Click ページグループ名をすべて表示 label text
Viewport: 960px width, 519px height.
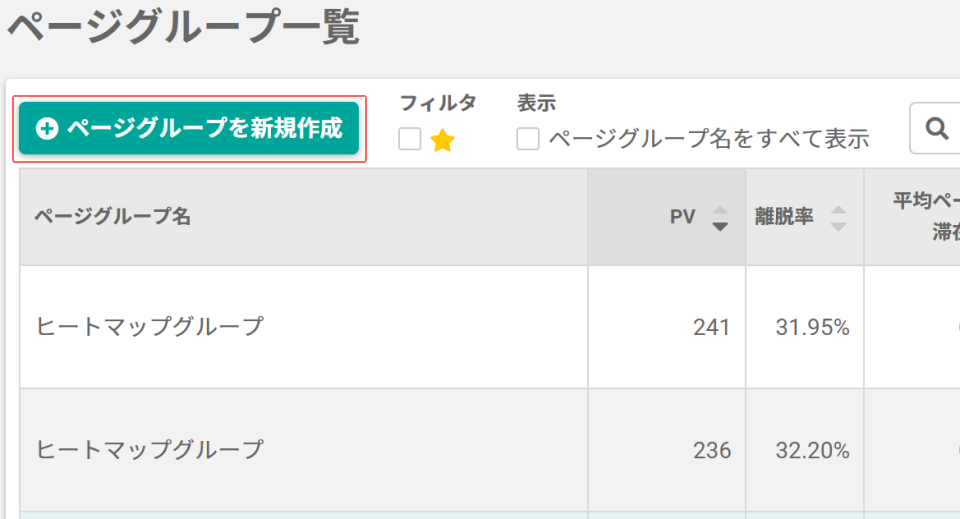pos(709,139)
